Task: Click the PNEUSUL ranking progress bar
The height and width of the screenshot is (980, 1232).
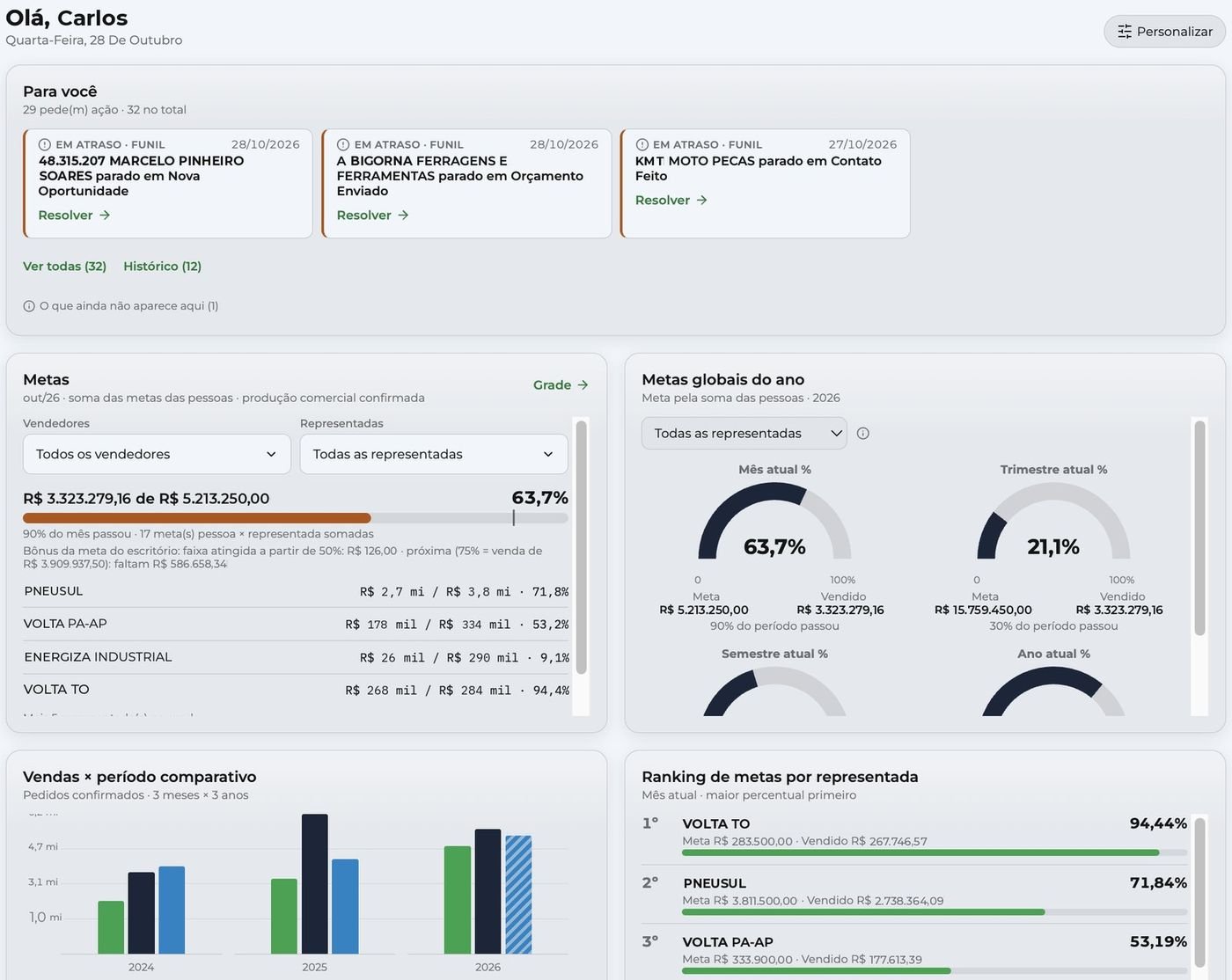Action: pos(935,912)
